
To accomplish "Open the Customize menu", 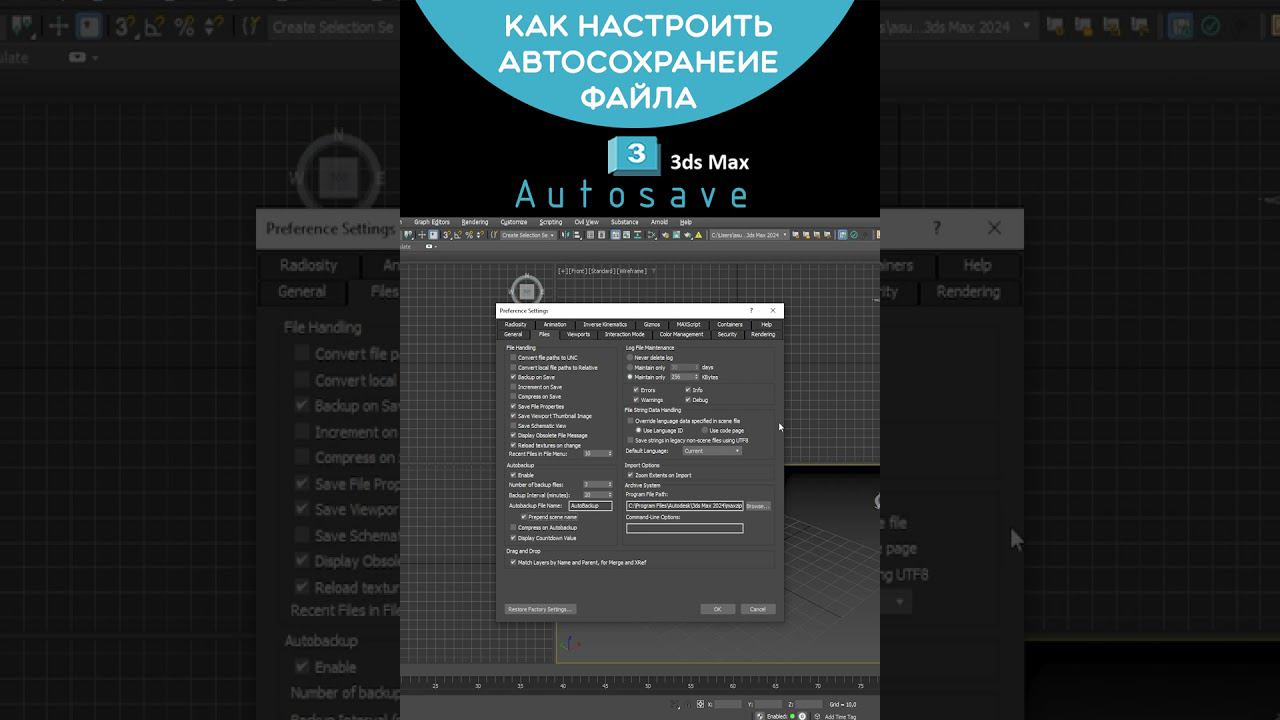I will pos(514,222).
